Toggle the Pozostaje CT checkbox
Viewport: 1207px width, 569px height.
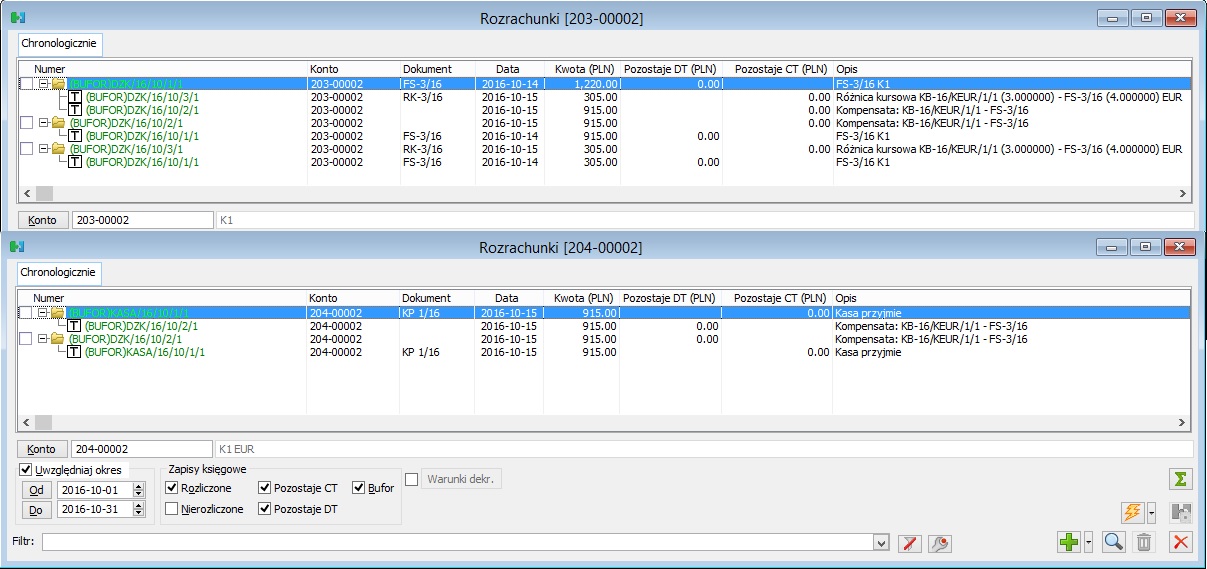264,488
